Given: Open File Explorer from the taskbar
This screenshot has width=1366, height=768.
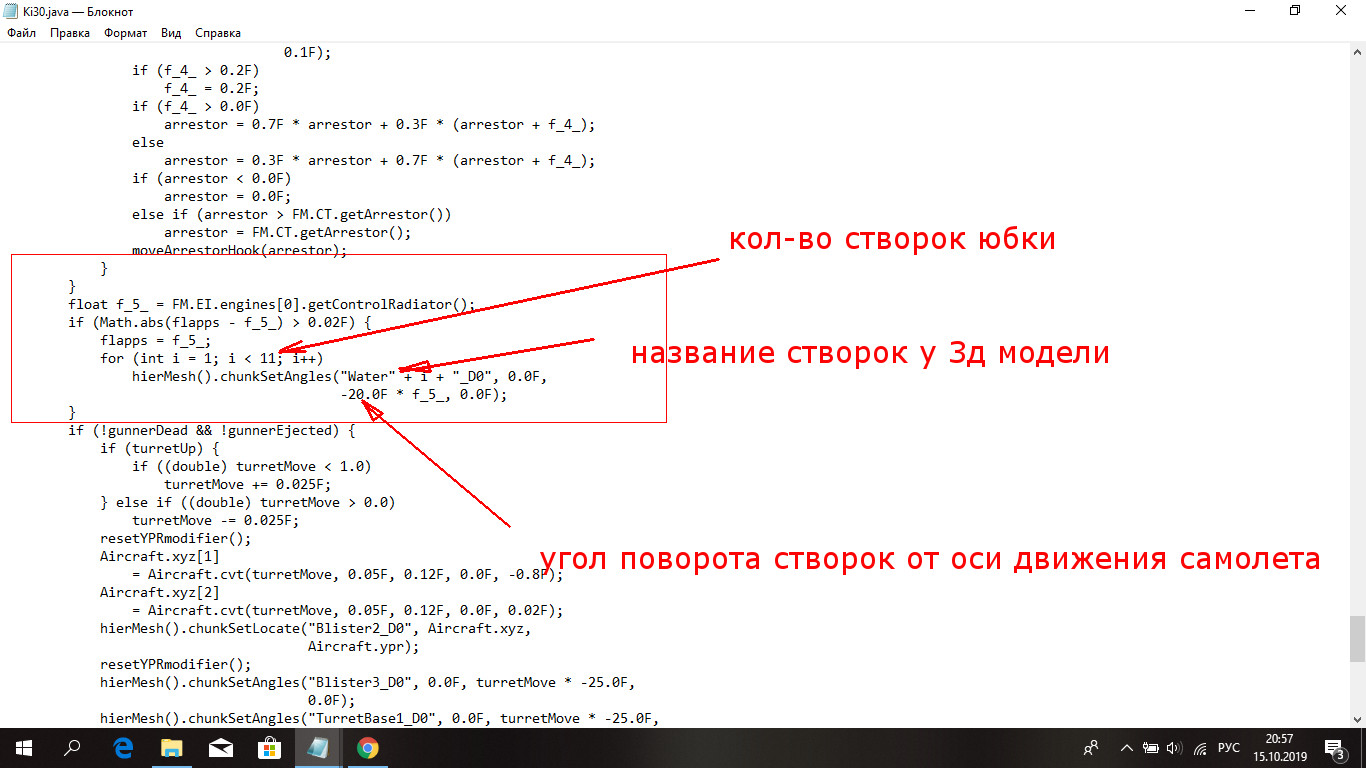Looking at the screenshot, I should pos(172,748).
